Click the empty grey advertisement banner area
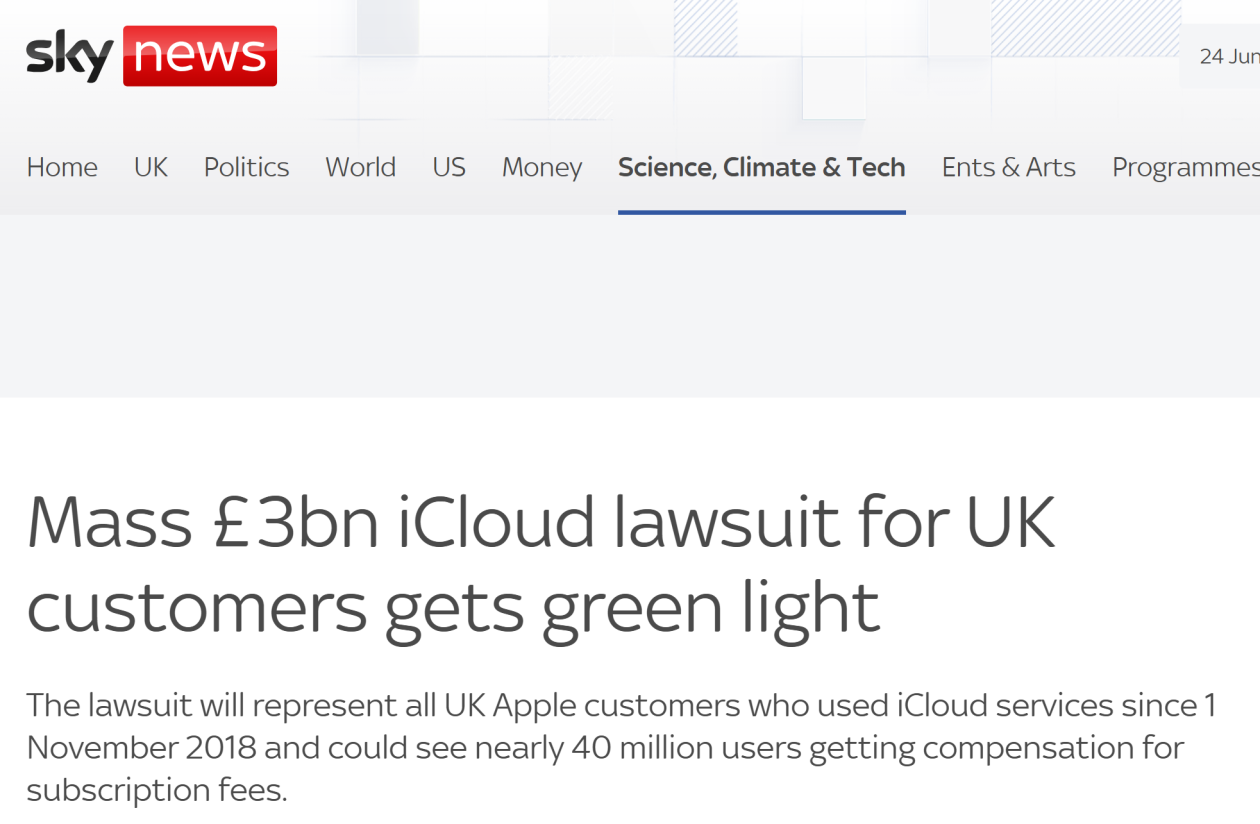The width and height of the screenshot is (1260, 824). coord(630,306)
